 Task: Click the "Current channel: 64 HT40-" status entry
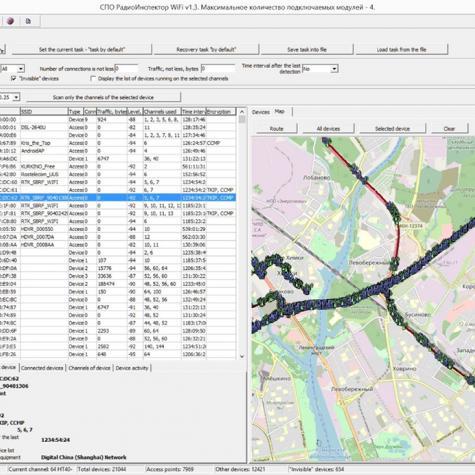(x=40, y=469)
